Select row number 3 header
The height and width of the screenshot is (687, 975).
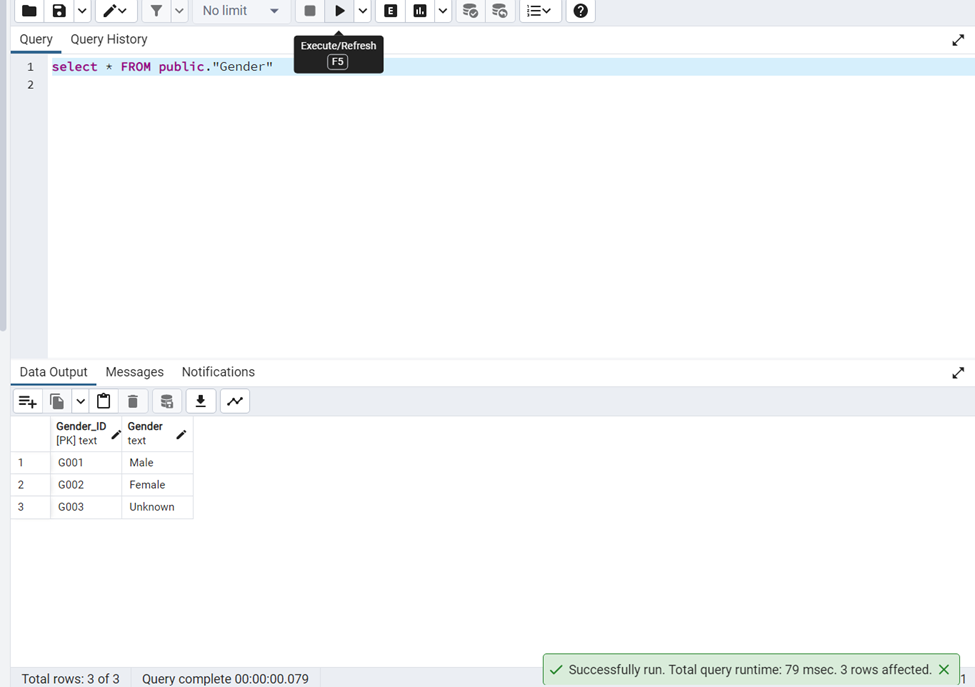30,507
